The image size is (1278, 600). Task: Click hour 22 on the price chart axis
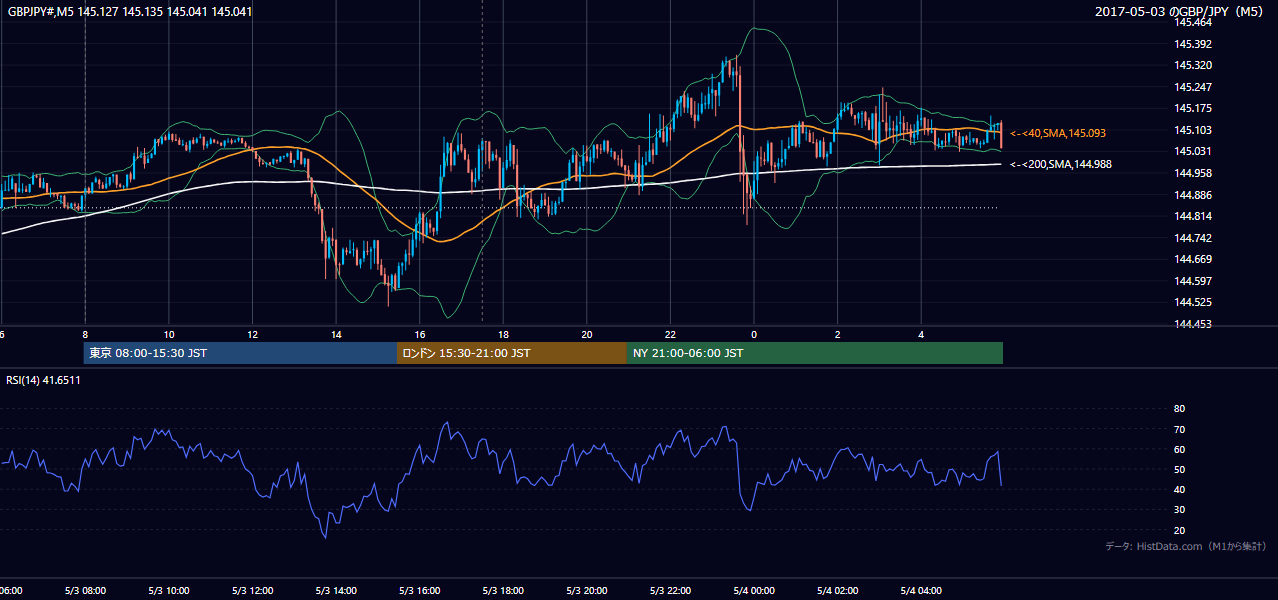[x=670, y=334]
